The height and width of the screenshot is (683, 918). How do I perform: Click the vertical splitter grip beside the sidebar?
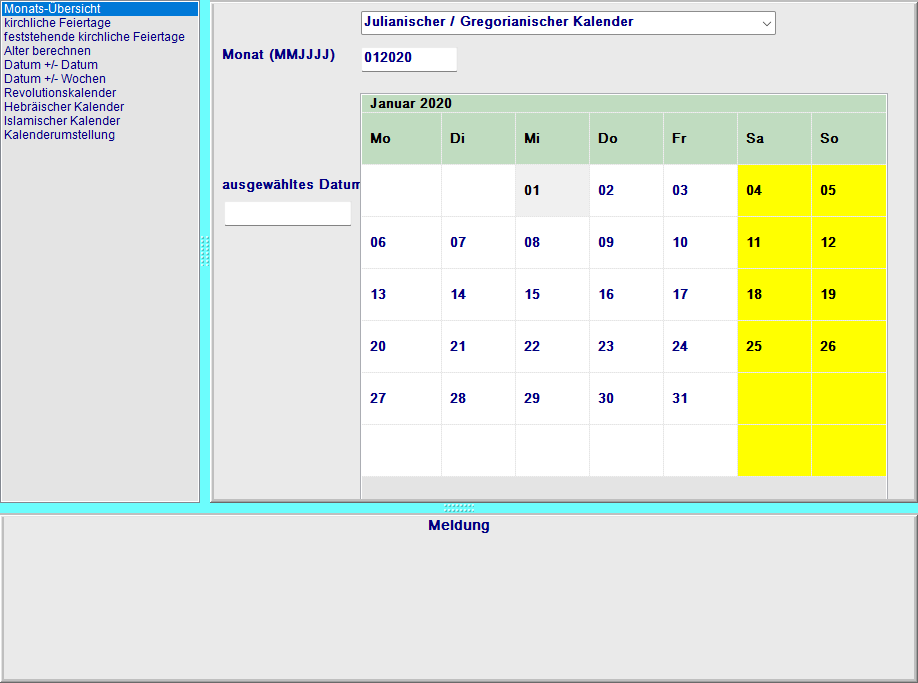[x=205, y=251]
